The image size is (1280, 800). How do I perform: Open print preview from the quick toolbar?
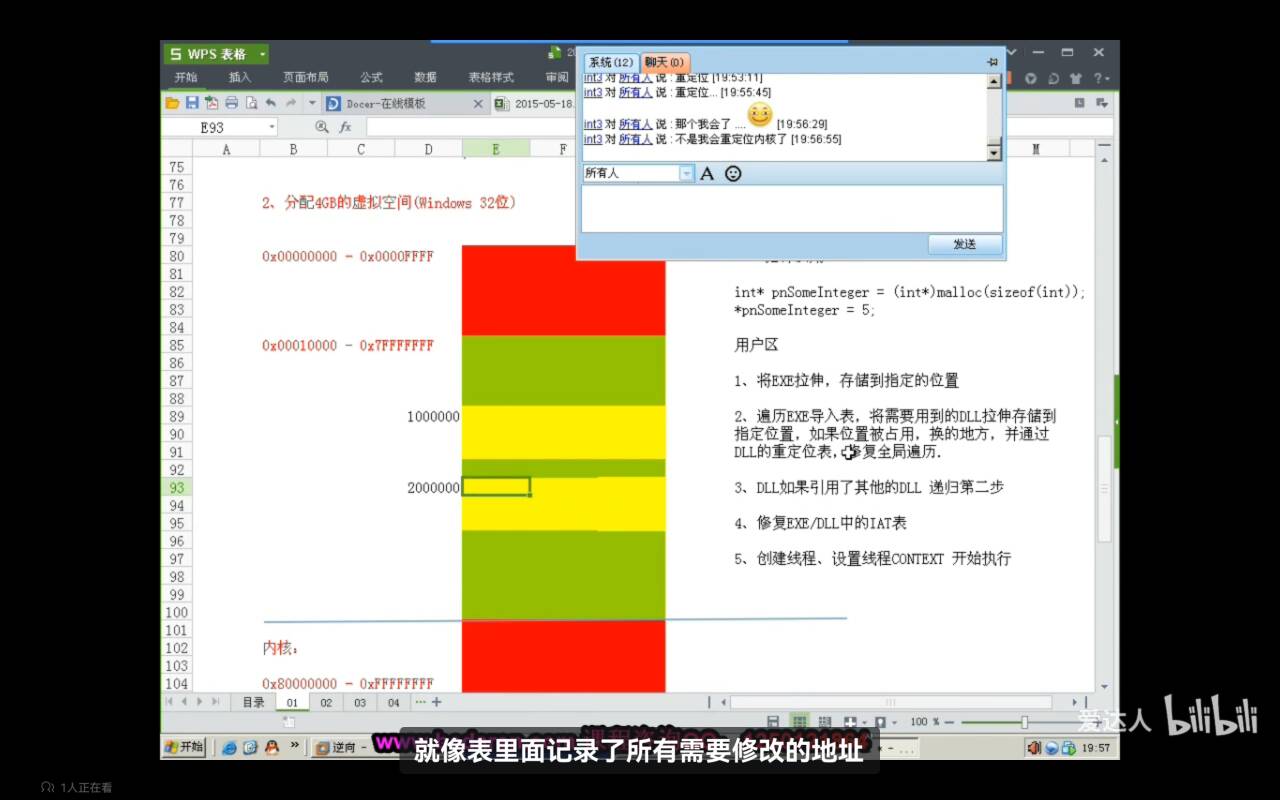point(252,103)
